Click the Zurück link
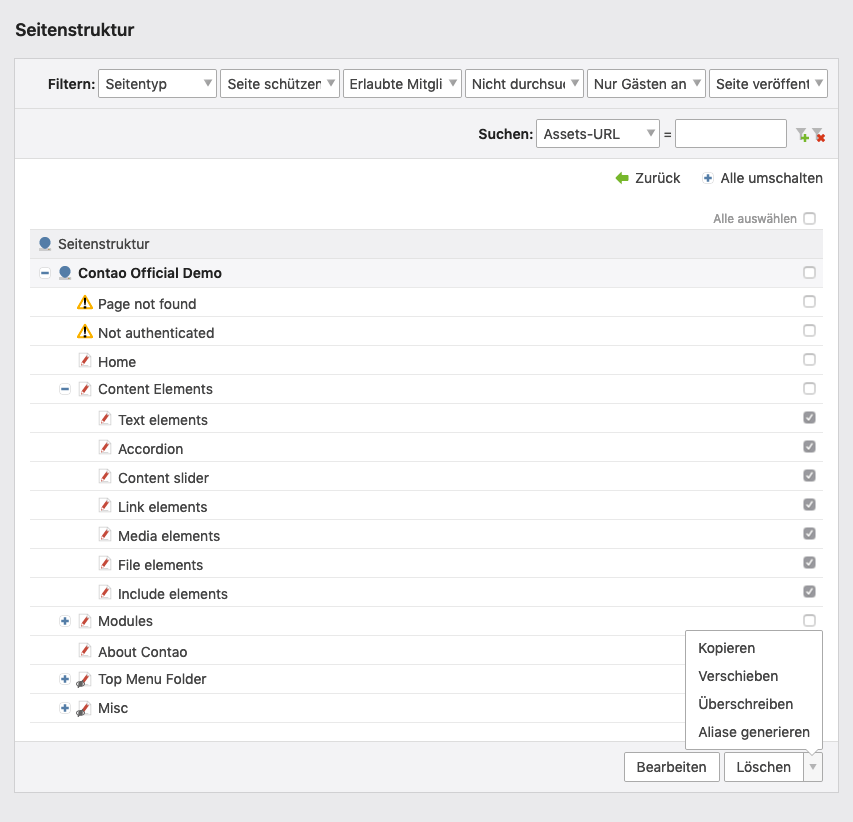 pyautogui.click(x=658, y=178)
